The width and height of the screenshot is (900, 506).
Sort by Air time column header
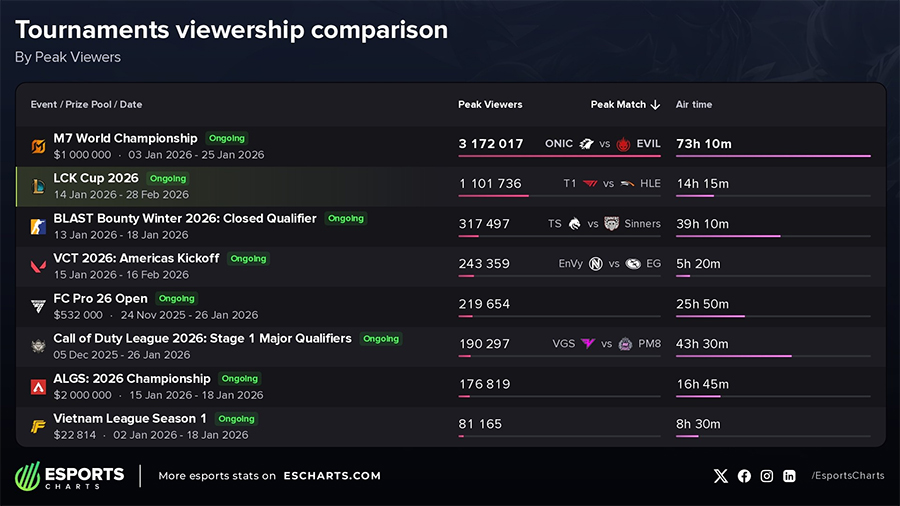(694, 105)
